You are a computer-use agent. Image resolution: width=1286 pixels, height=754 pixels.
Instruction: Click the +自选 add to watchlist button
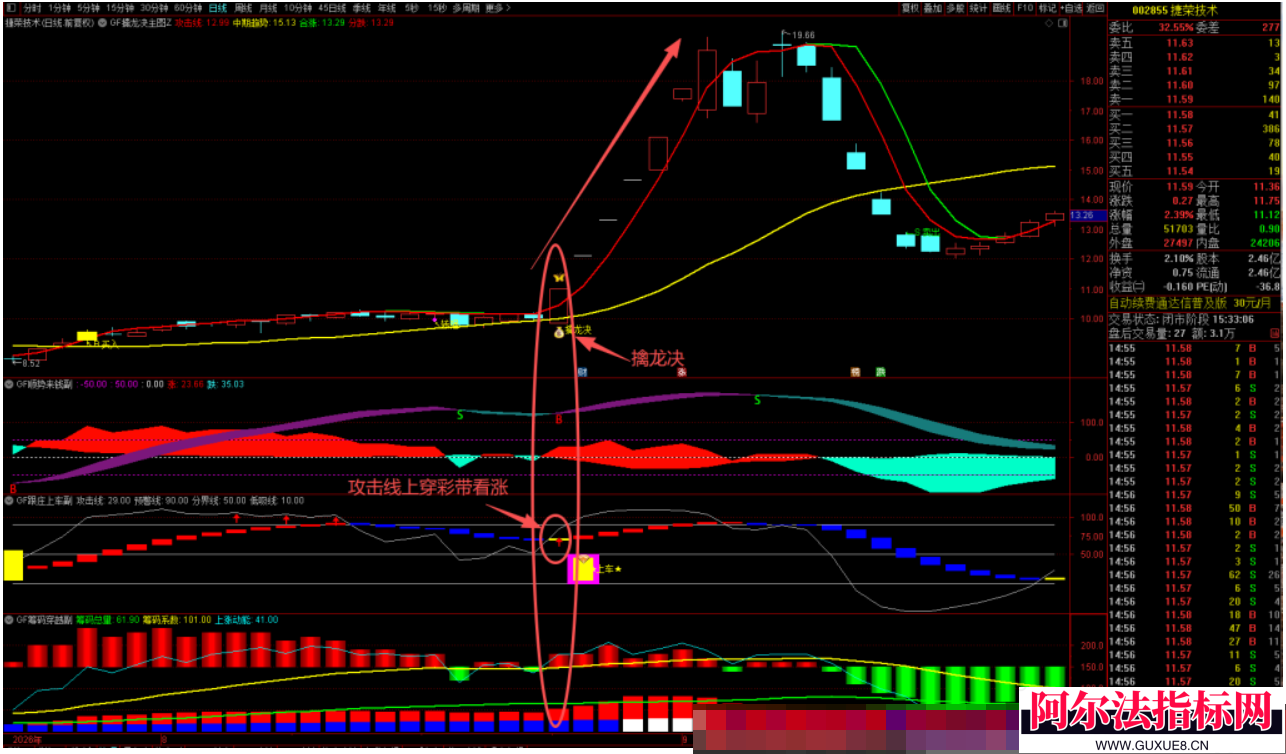[x=1070, y=7]
